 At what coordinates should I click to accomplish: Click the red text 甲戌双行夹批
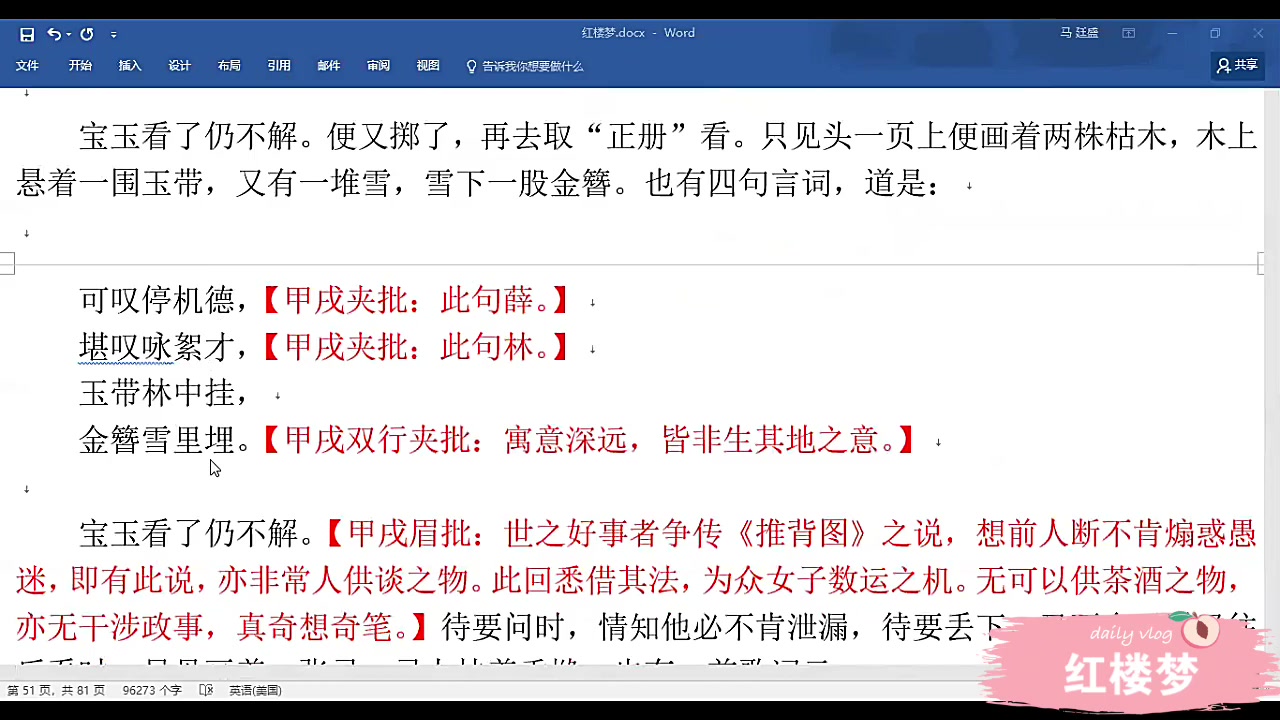[378, 440]
